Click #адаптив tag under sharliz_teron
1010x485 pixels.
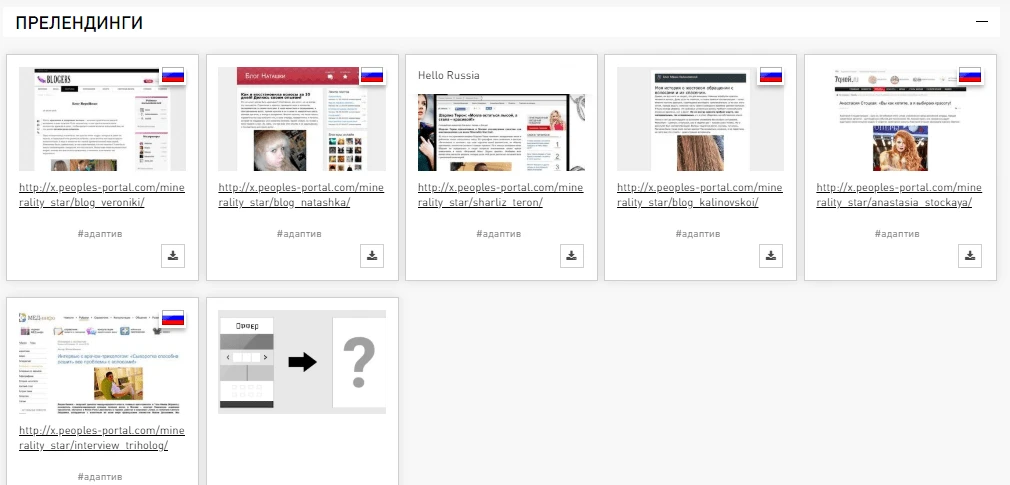499,234
